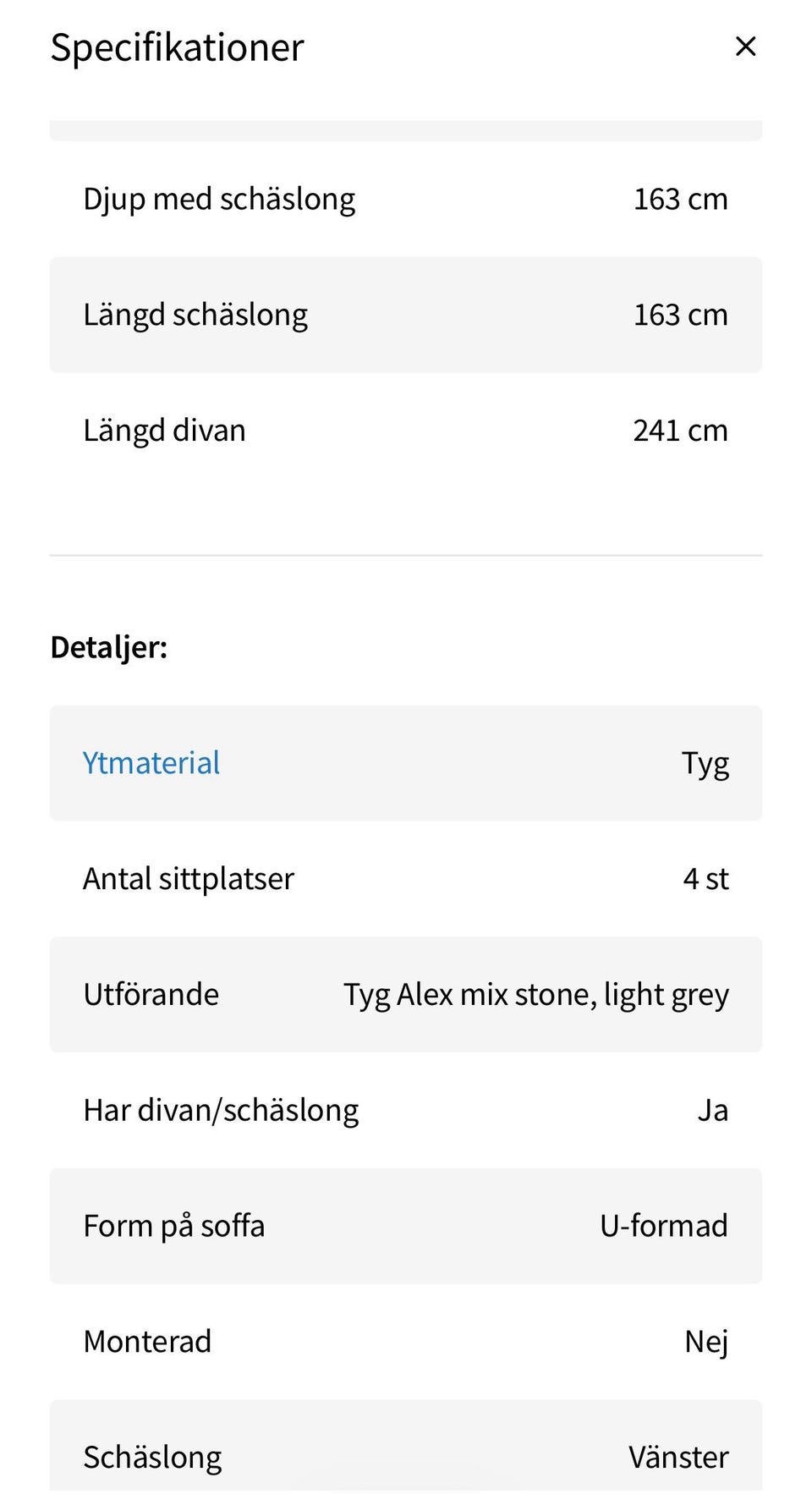Select the 4 st value
Screen dimensions: 812x1494
pos(705,879)
